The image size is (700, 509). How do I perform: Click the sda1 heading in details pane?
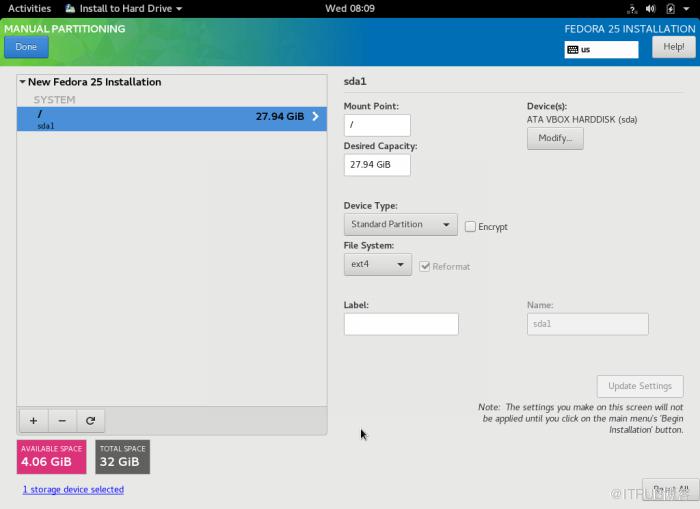pyautogui.click(x=355, y=82)
